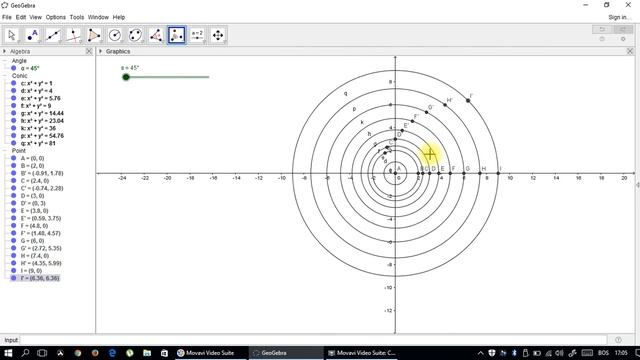Click the α slider handle
The height and width of the screenshot is (360, 640).
[126, 77]
